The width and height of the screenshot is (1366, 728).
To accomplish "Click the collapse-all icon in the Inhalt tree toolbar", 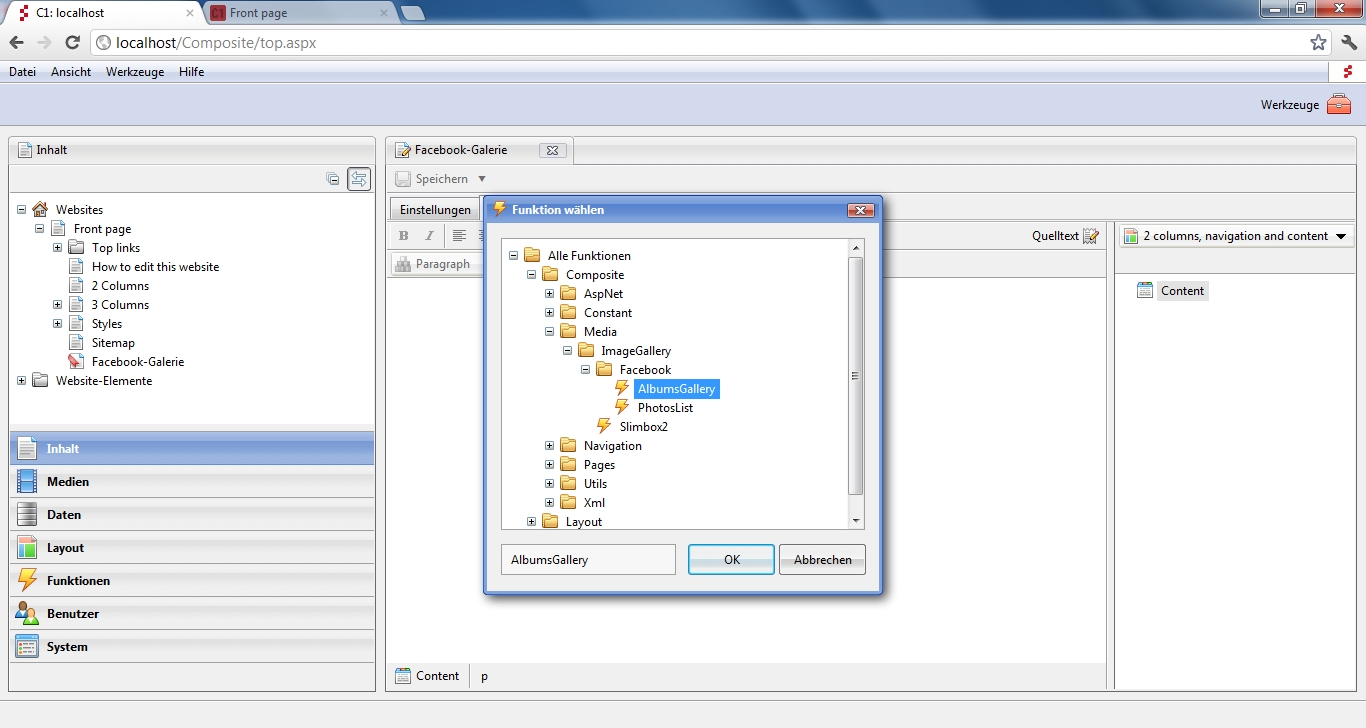I will (x=333, y=179).
